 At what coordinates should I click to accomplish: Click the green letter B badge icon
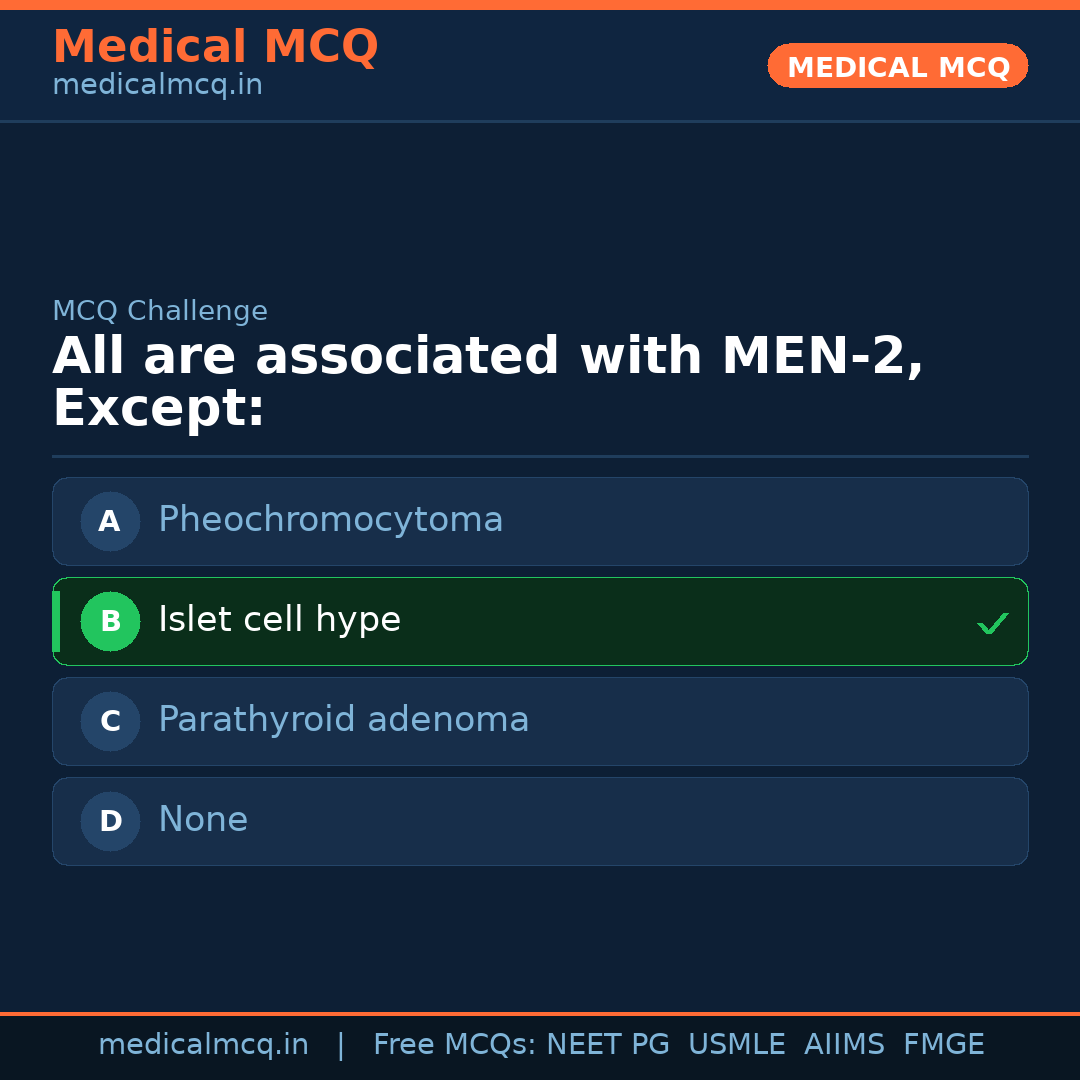click(110, 621)
